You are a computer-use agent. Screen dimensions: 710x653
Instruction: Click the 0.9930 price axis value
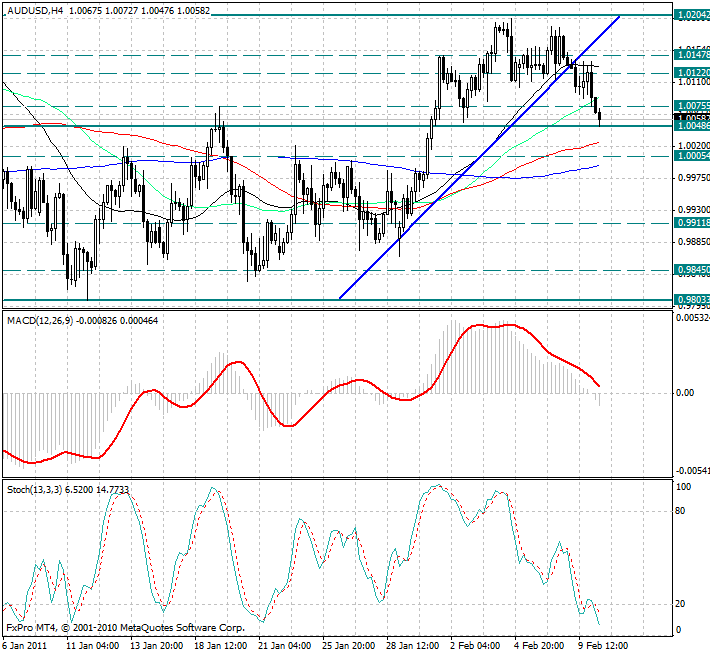click(694, 209)
